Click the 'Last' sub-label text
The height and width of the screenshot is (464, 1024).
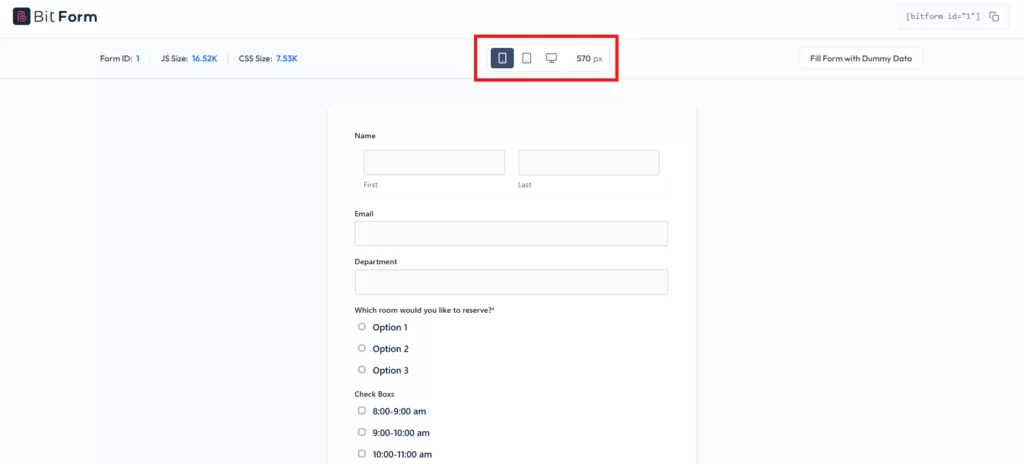click(524, 185)
